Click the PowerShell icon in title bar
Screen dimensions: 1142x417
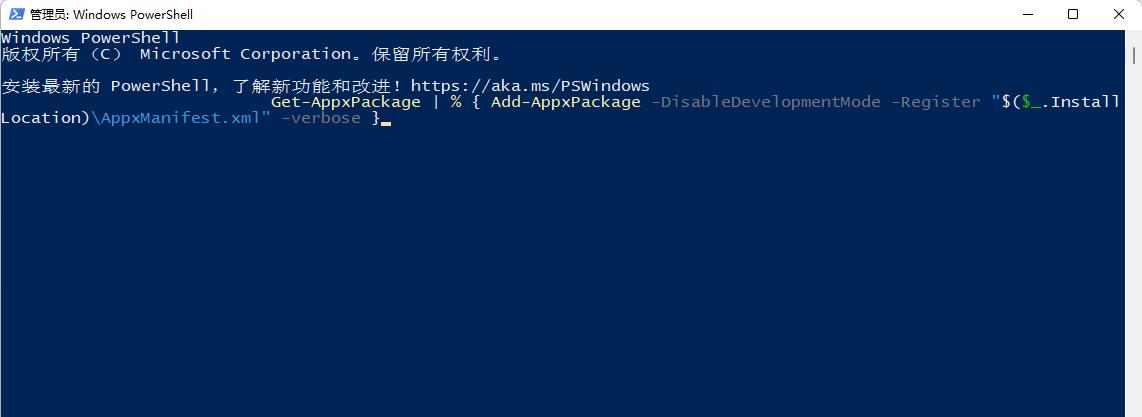(14, 15)
